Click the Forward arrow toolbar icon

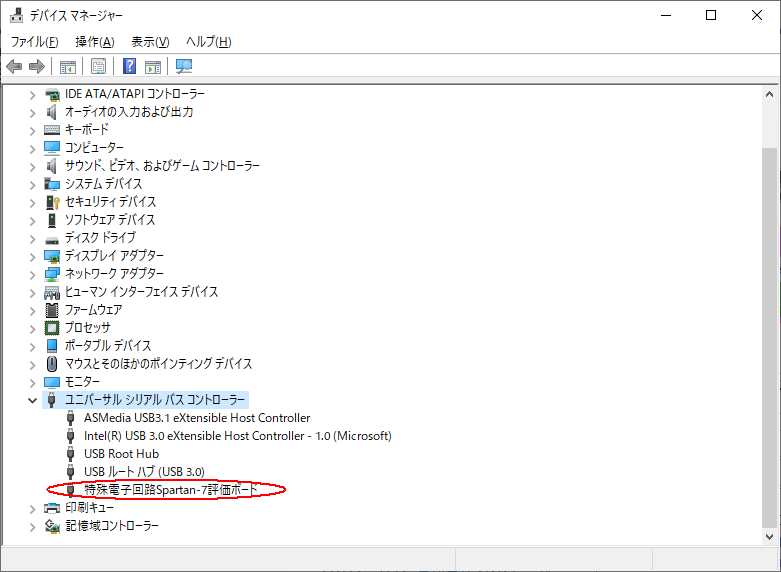(x=37, y=67)
